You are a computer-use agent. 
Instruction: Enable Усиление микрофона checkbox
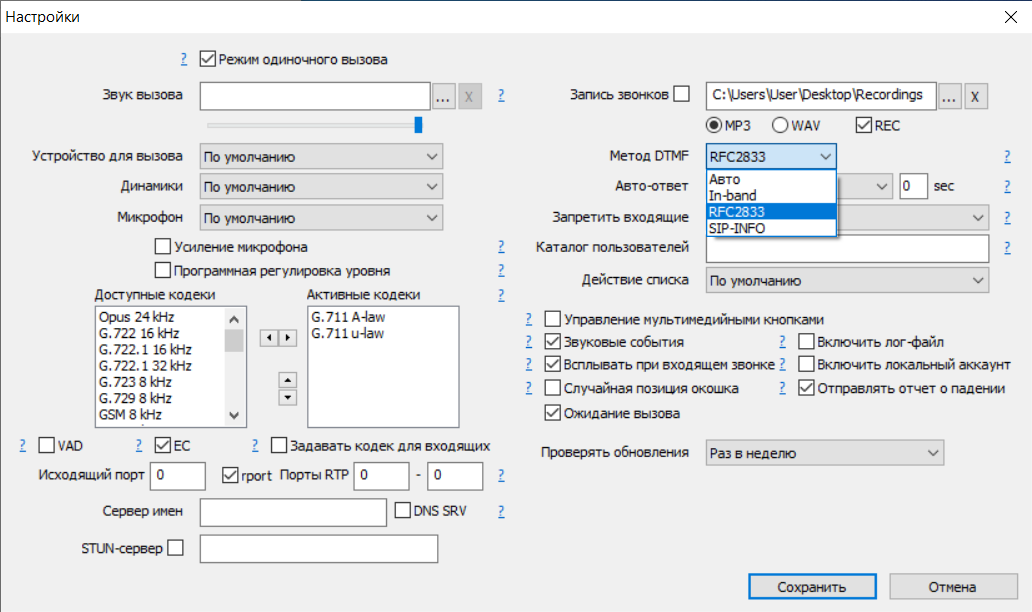(x=164, y=247)
